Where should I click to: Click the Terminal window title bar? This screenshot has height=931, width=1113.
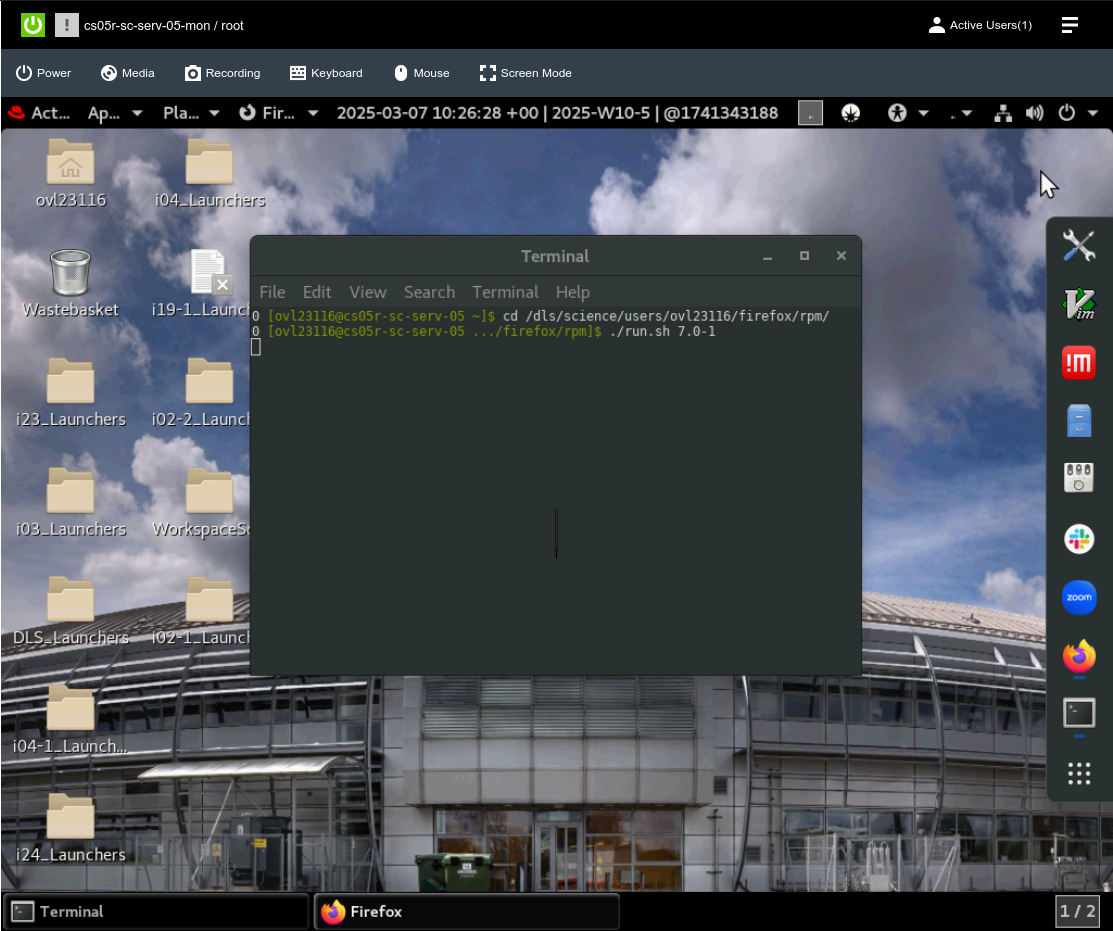coord(555,256)
